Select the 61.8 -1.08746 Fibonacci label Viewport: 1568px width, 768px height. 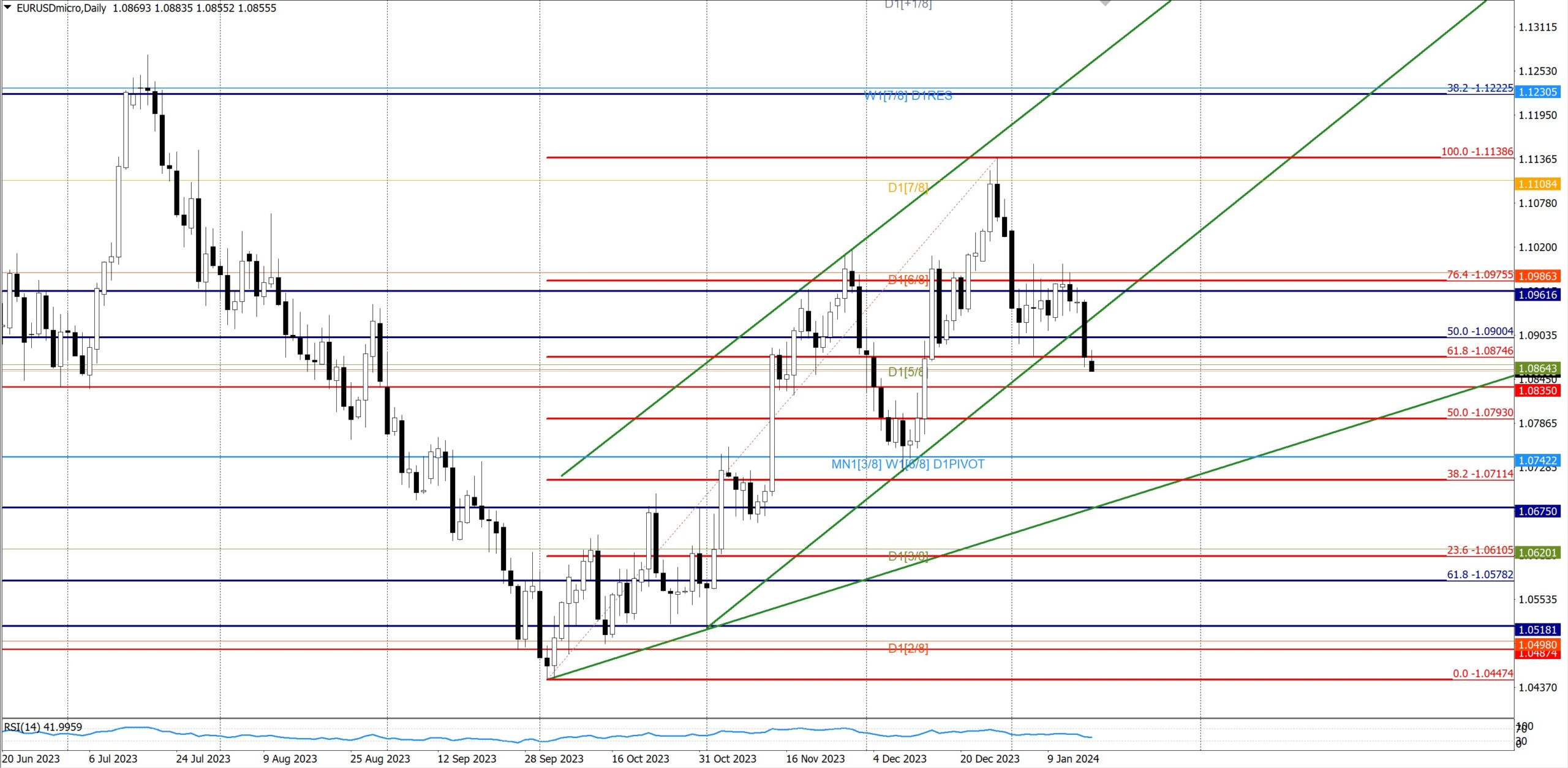coord(1480,351)
